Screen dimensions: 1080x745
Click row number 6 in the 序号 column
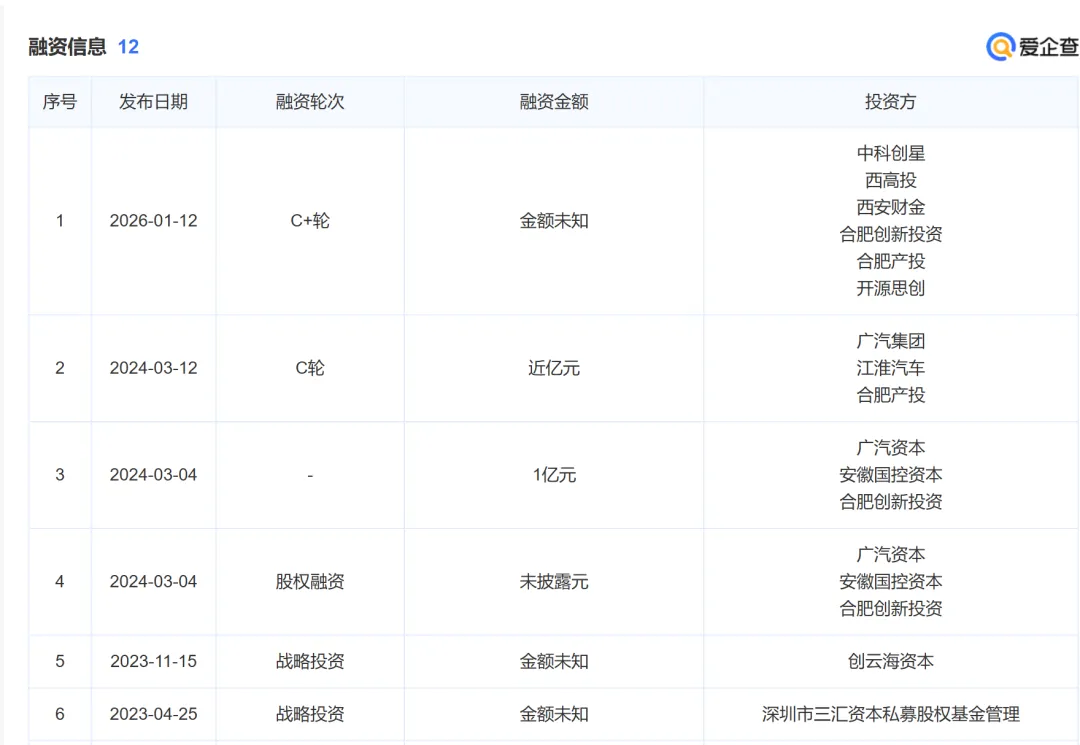click(60, 715)
